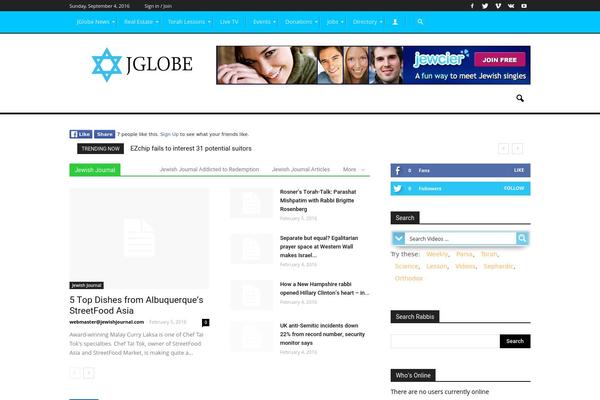Image resolution: width=600 pixels, height=400 pixels.
Task: Open the Twitter icon in top bar
Action: pyautogui.click(x=485, y=6)
